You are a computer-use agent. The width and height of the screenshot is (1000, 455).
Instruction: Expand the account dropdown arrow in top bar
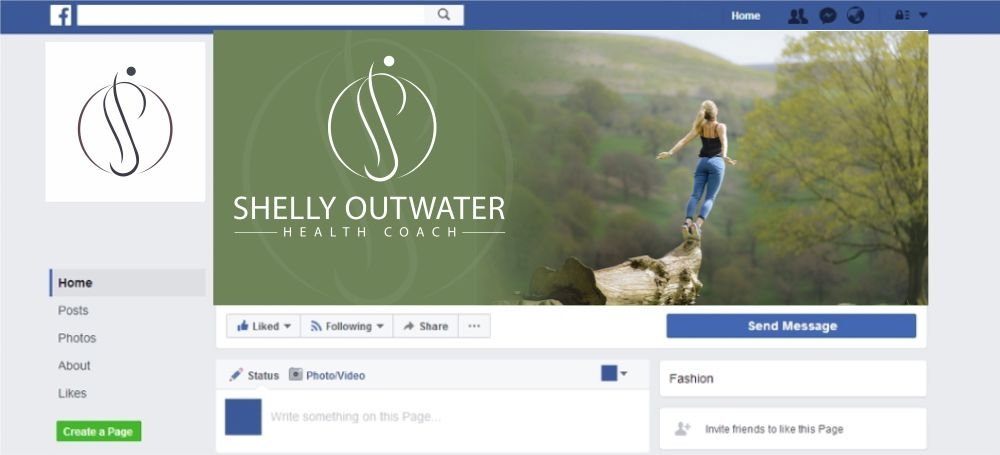[923, 15]
